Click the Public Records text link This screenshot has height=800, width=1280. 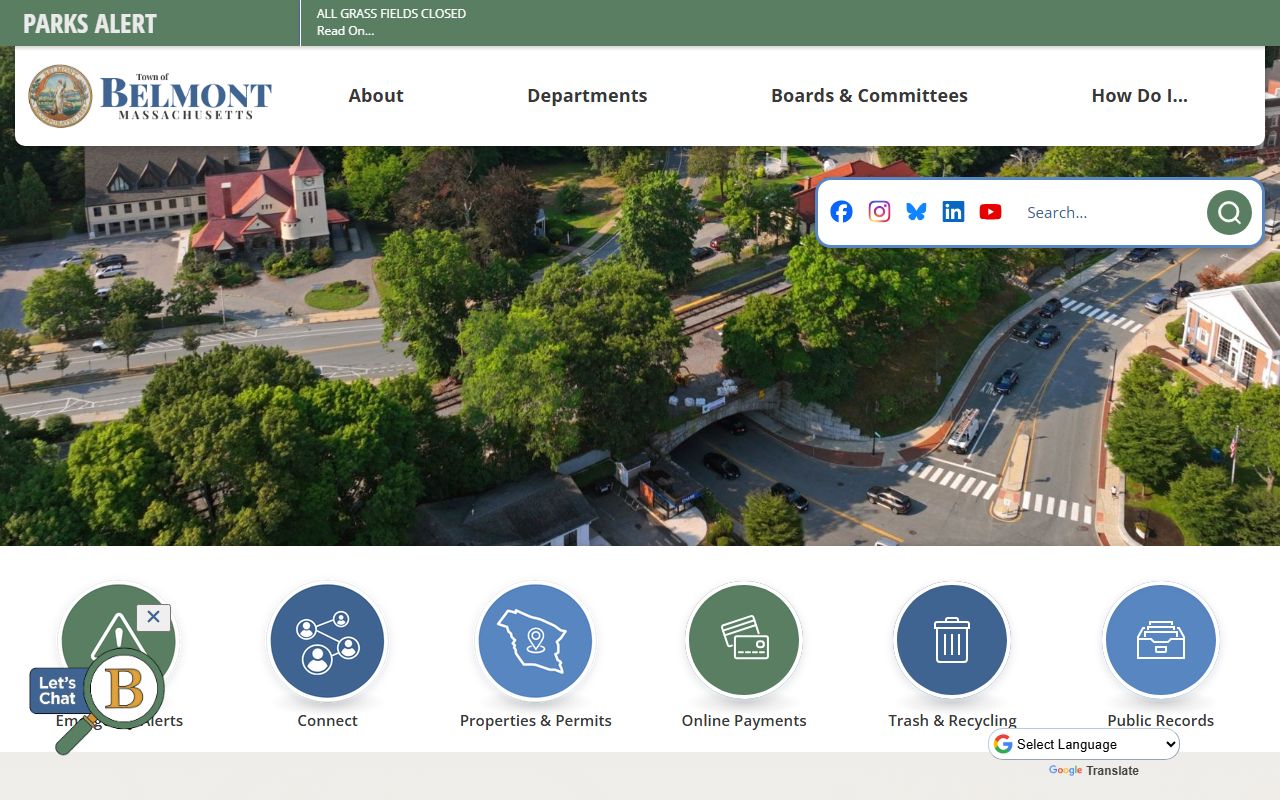(1160, 720)
